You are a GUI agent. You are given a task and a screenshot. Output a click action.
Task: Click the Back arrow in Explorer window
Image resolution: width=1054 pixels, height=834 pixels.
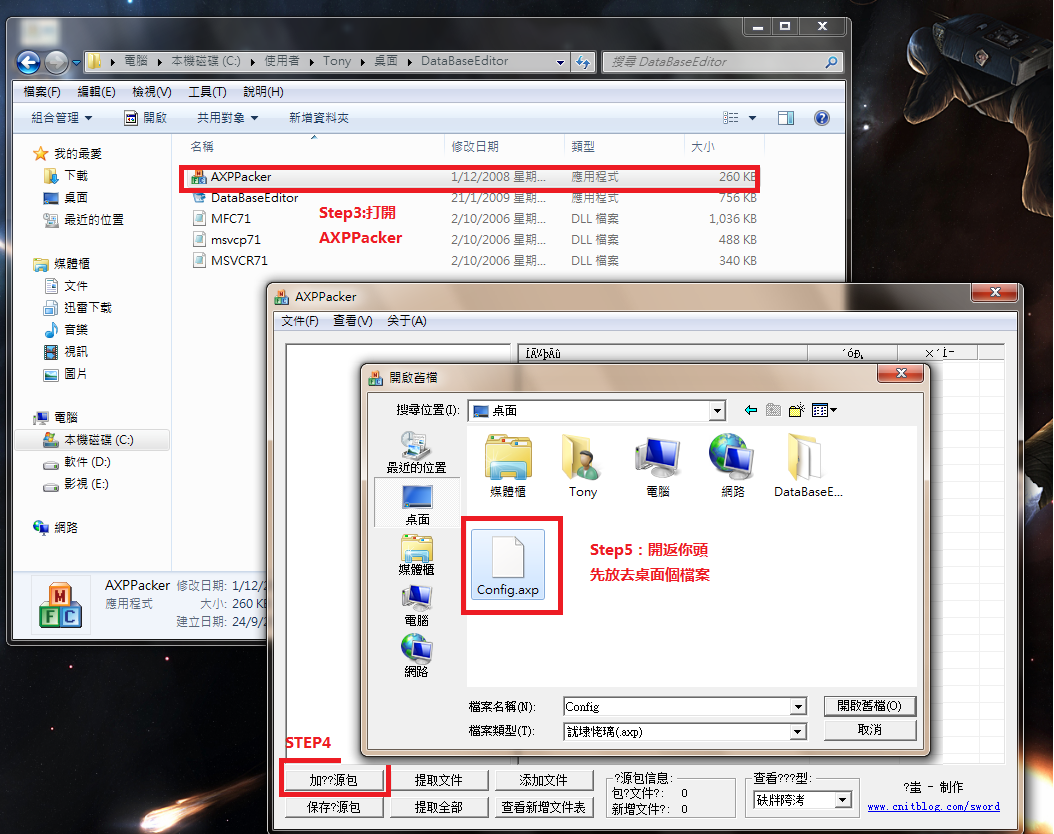28,62
